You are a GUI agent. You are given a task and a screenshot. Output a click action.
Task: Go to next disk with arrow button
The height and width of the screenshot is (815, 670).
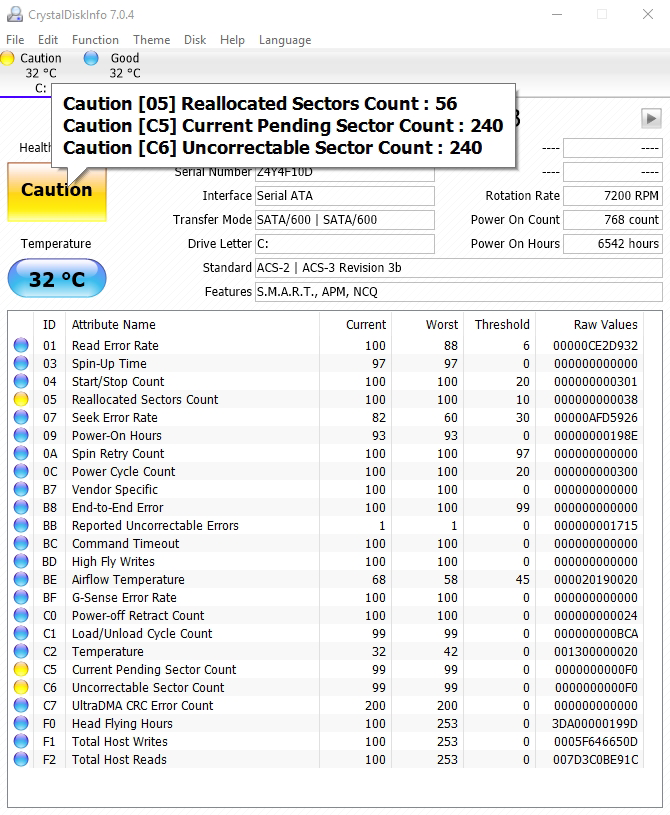click(651, 119)
